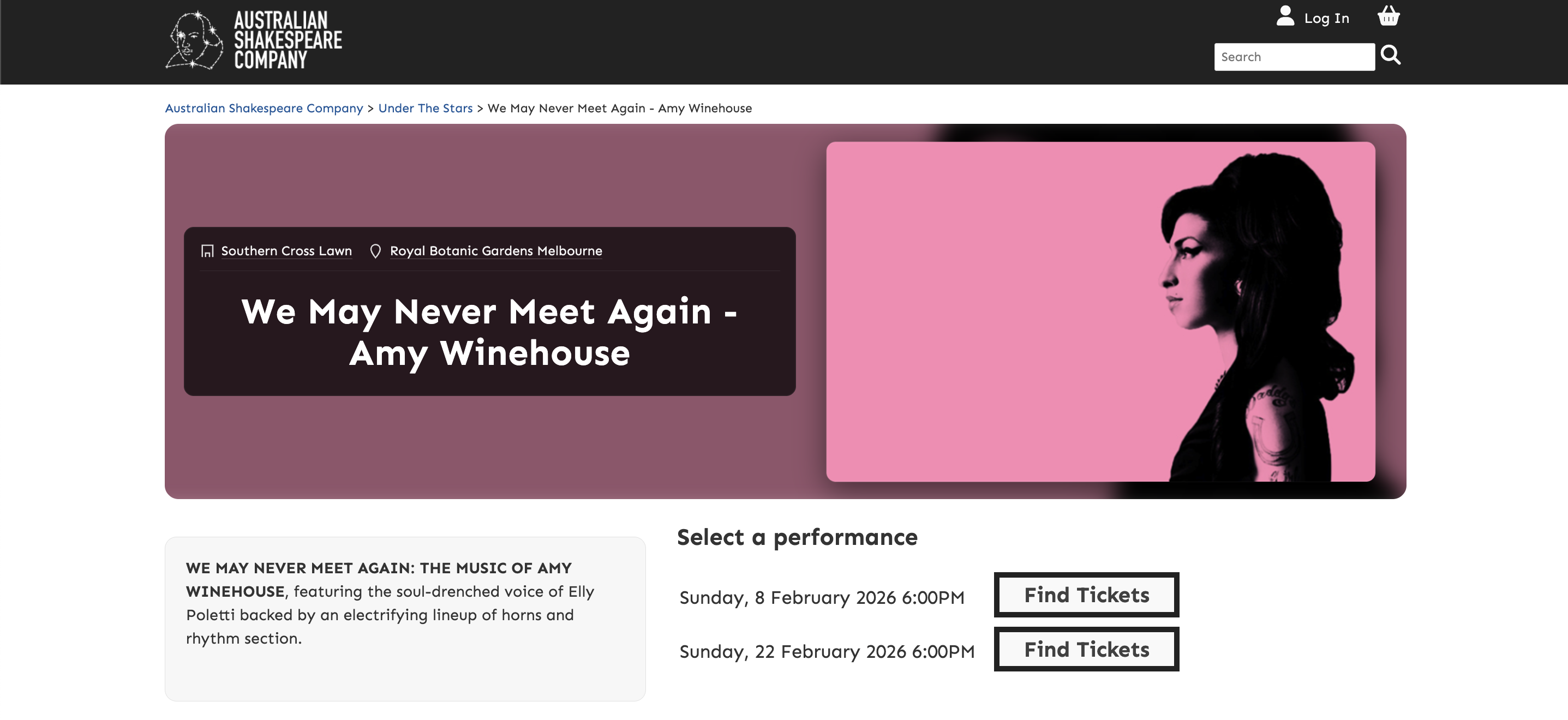
Task: Click the current page breadcrumb text
Action: click(620, 109)
